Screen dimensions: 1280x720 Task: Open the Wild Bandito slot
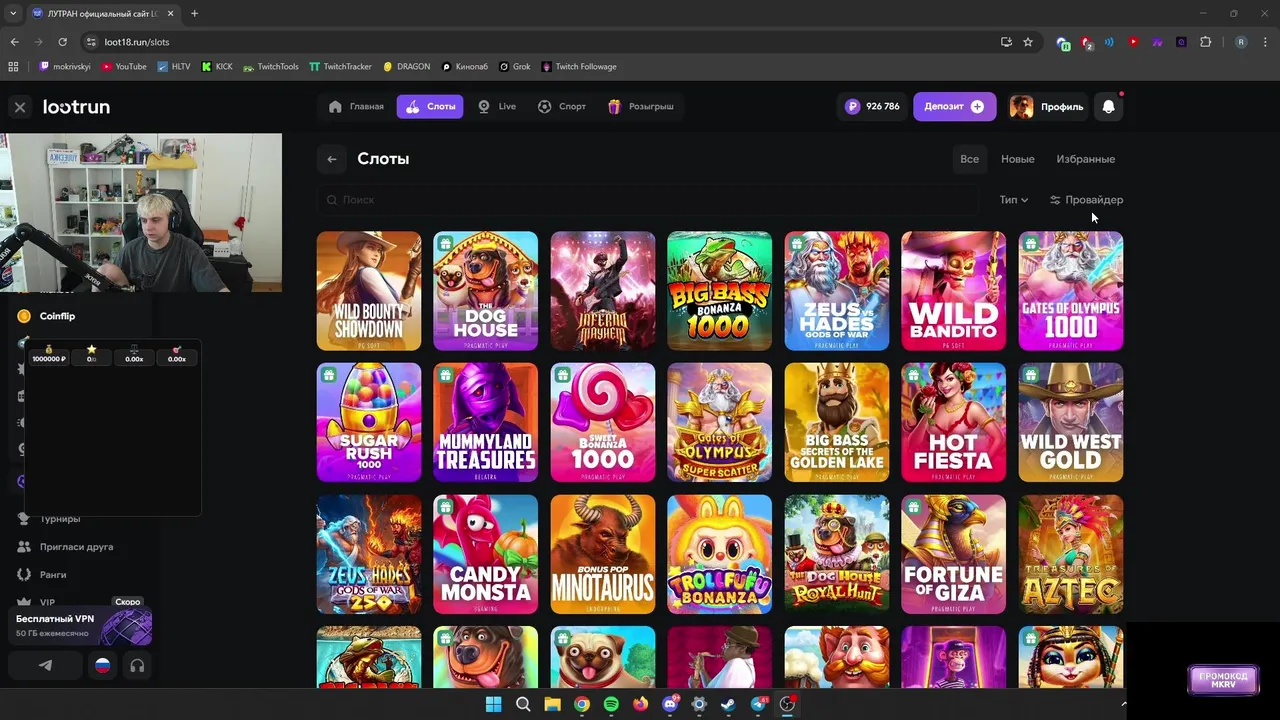(x=954, y=291)
